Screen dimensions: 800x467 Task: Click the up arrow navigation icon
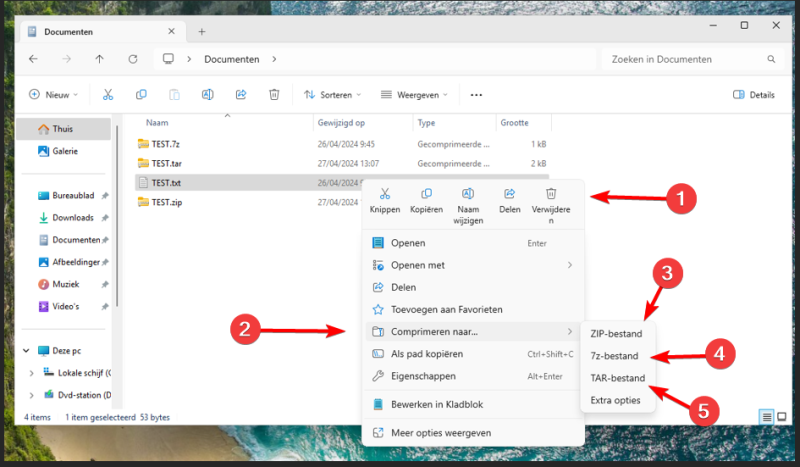click(99, 59)
